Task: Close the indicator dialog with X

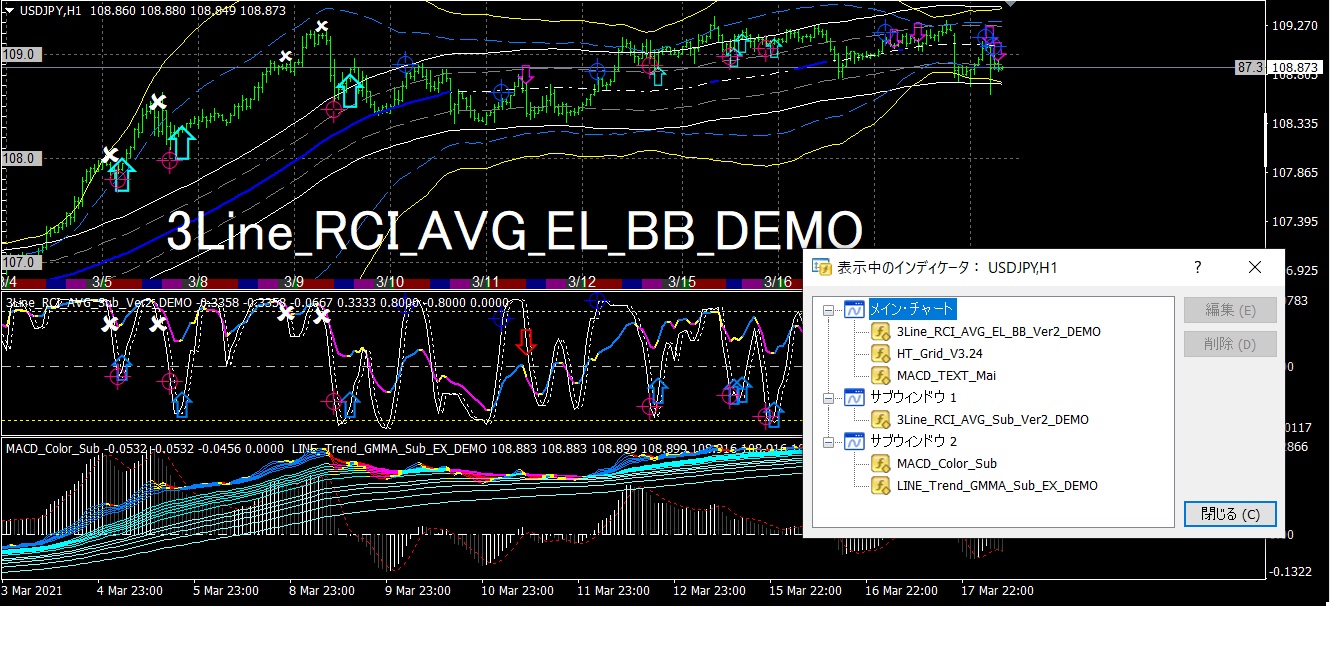Action: pyautogui.click(x=1256, y=267)
